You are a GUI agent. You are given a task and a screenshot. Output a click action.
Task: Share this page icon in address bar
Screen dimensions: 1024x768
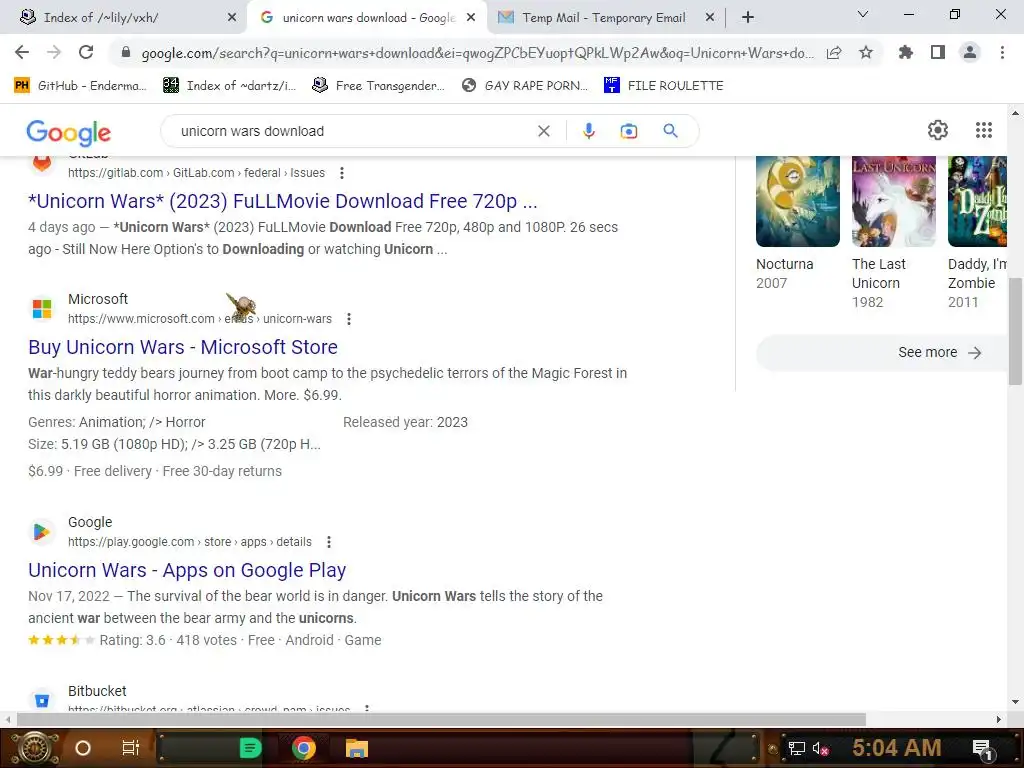click(x=834, y=53)
